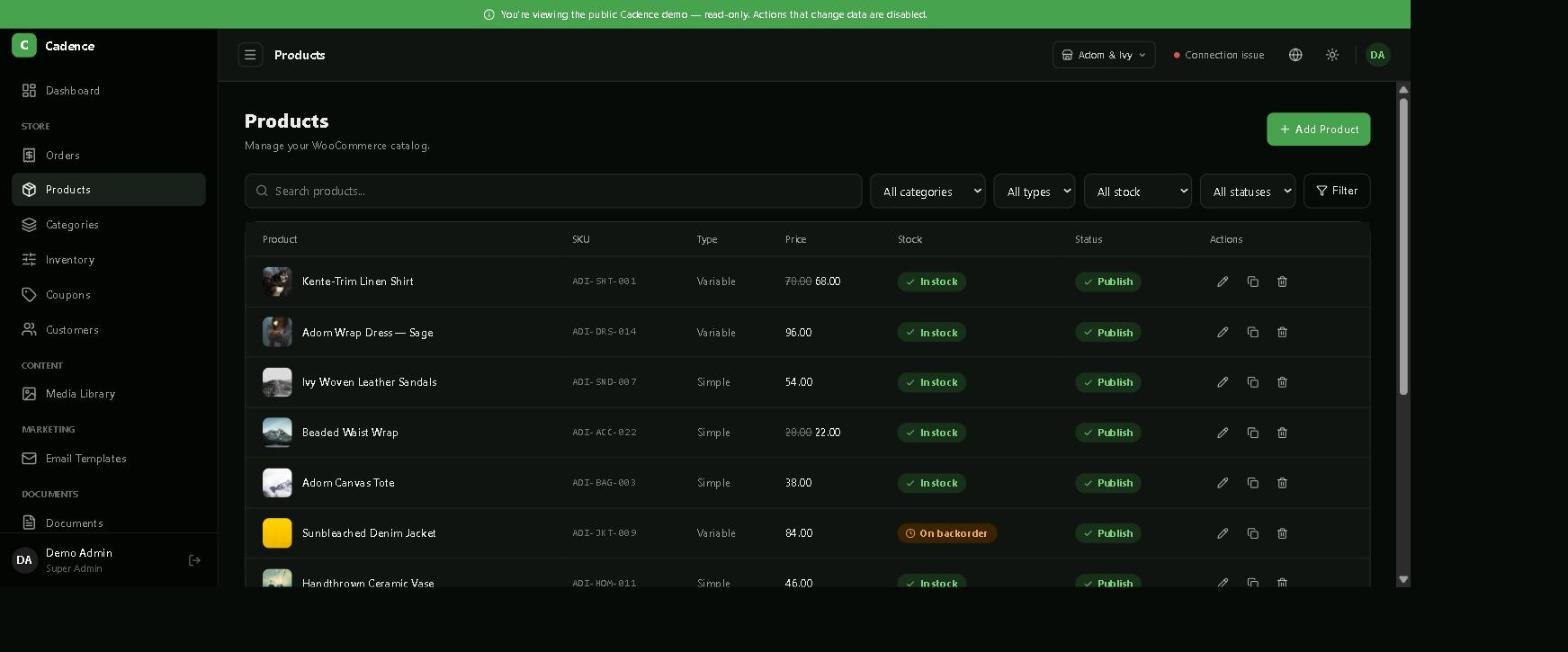This screenshot has height=652, width=1568.
Task: Click the Connection issue status indicator
Action: coord(1219,55)
